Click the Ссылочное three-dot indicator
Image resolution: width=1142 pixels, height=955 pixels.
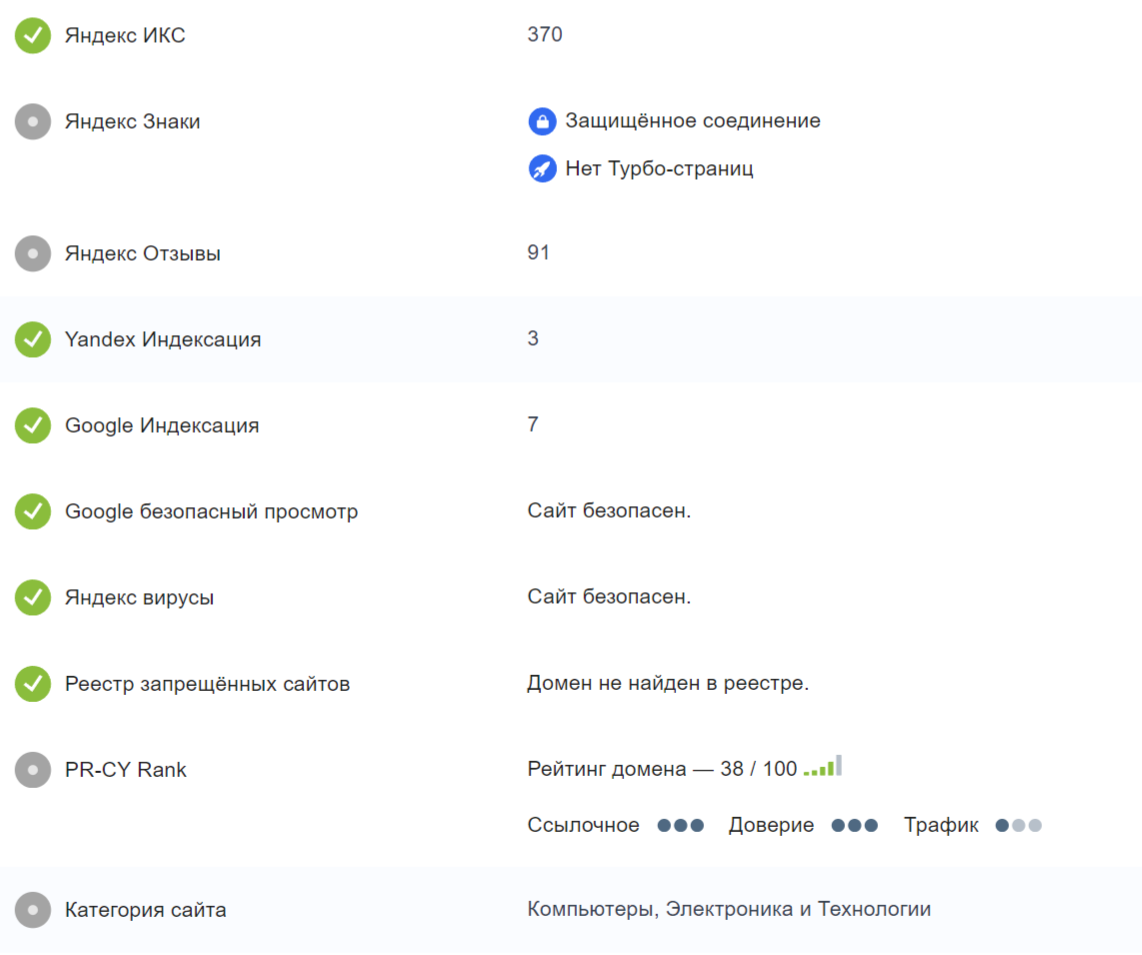coord(681,825)
